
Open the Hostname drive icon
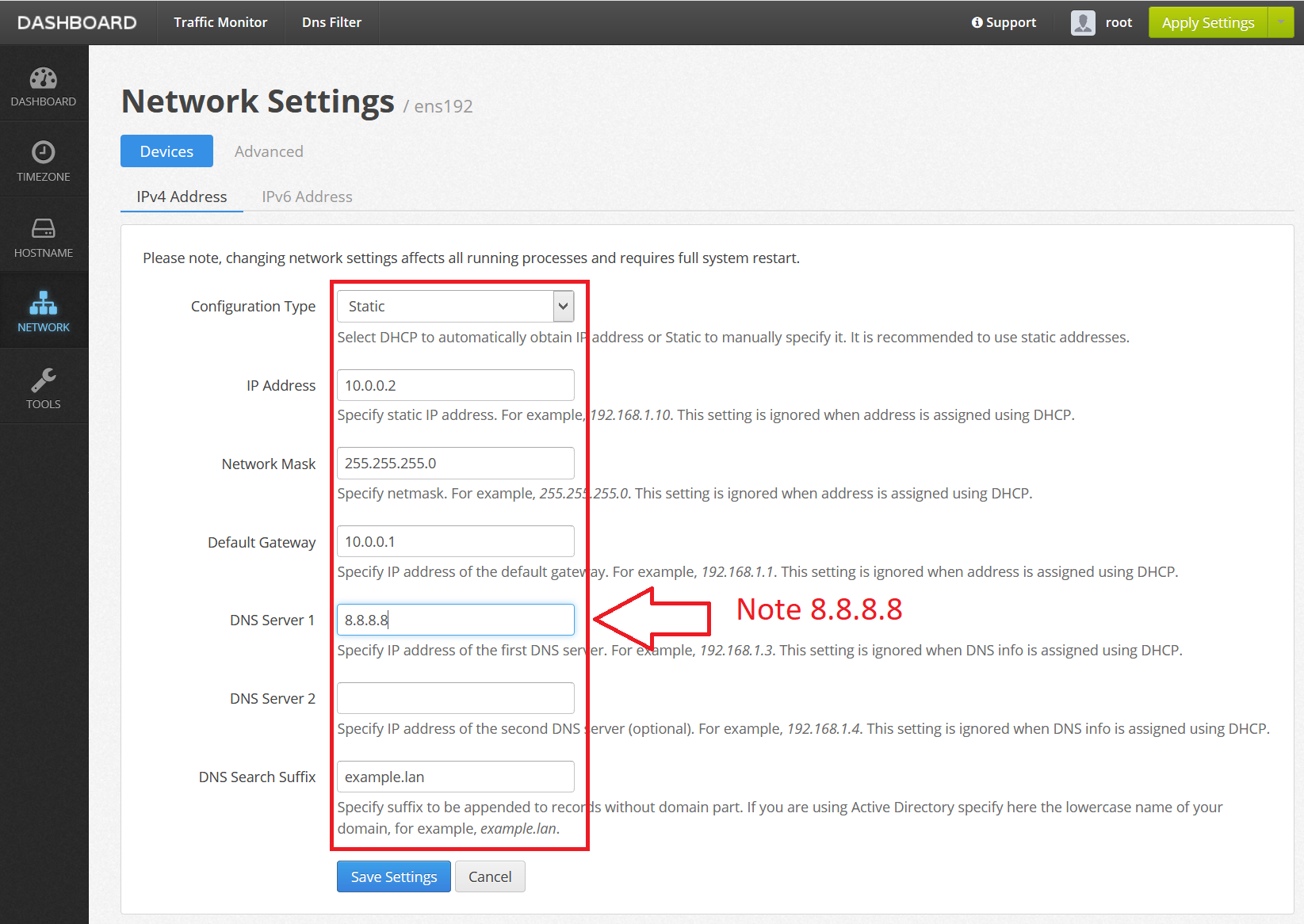tap(44, 228)
